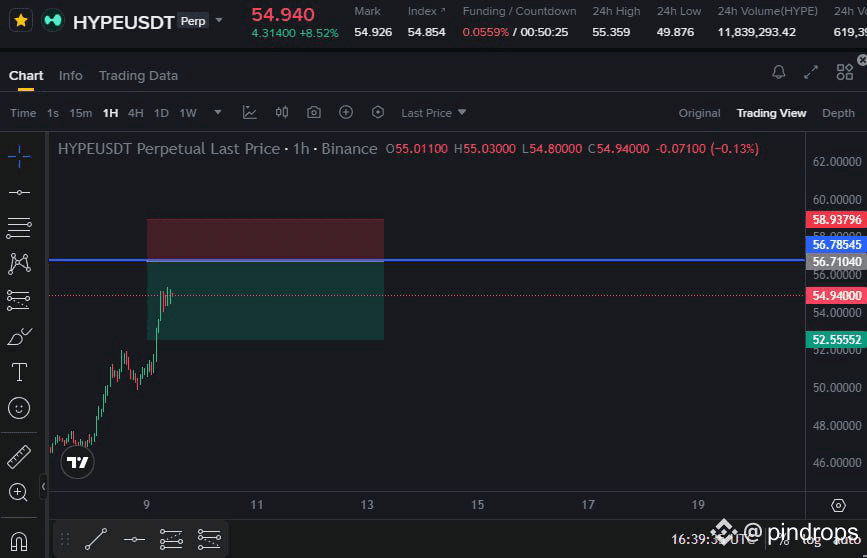Toggle the magnet snap mode
867x558 pixels.
19,541
